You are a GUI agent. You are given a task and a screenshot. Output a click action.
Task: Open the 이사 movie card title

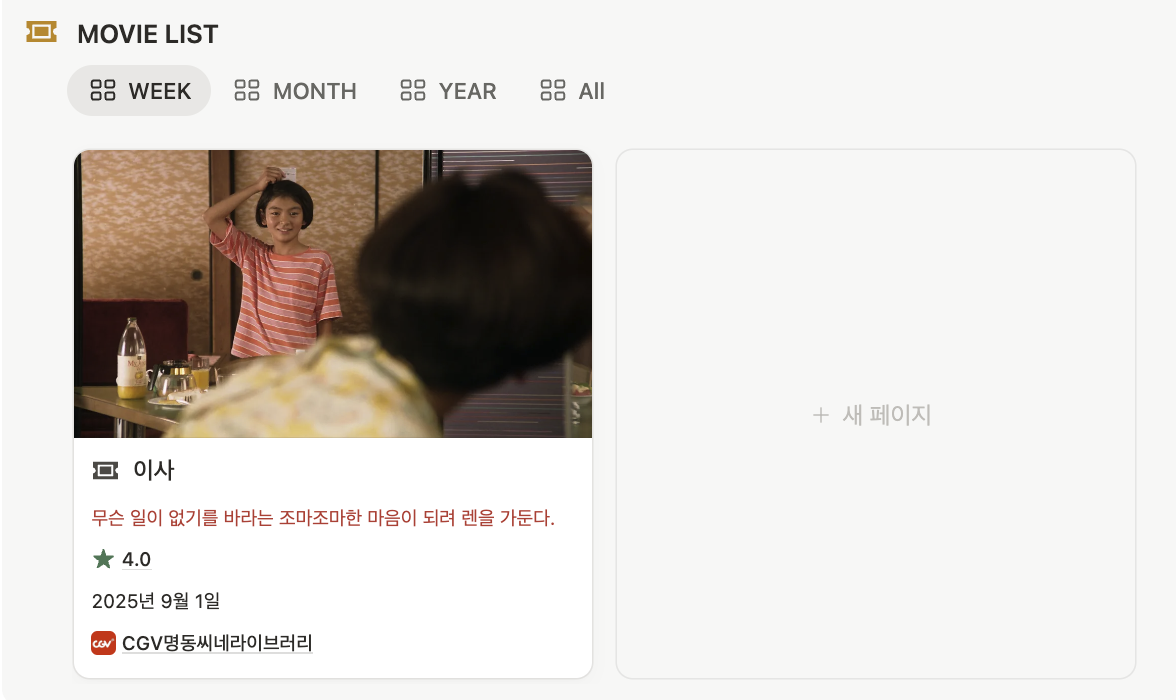pyautogui.click(x=154, y=470)
